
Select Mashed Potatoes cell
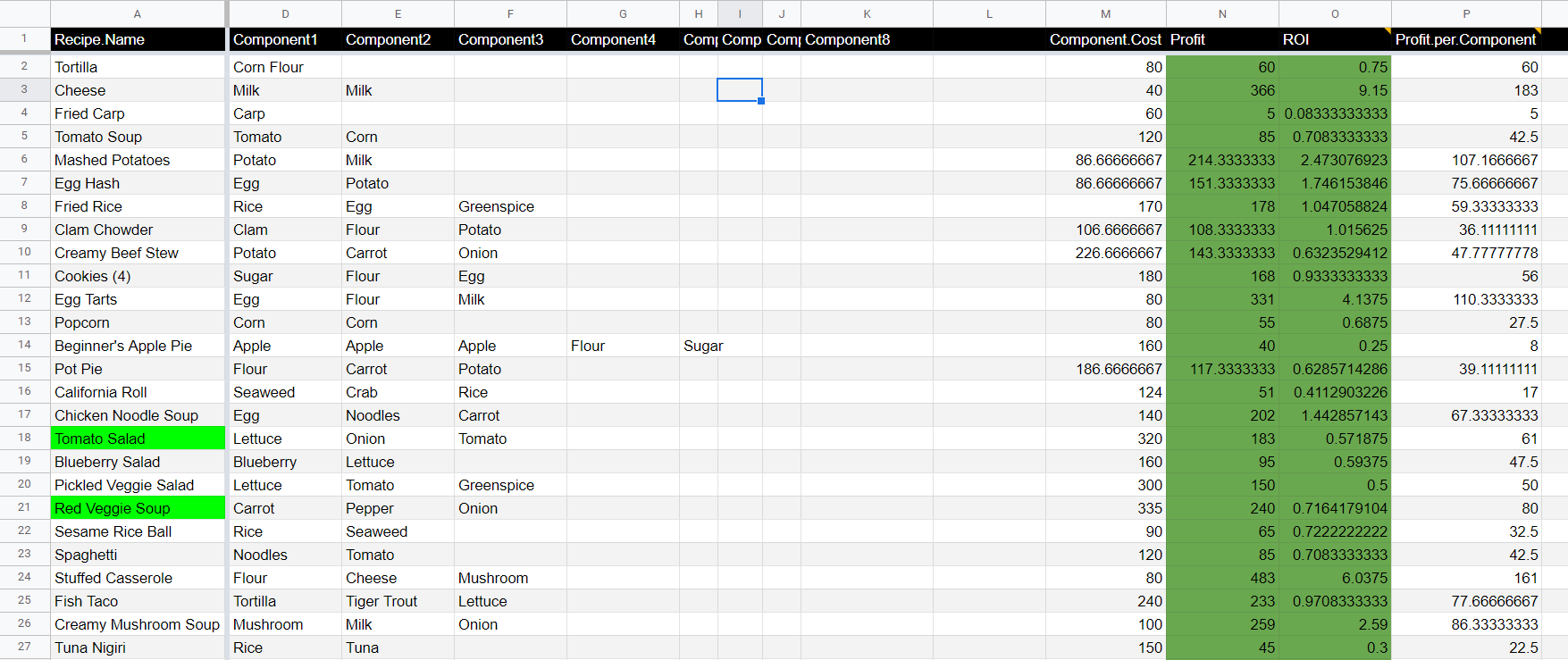pos(138,160)
